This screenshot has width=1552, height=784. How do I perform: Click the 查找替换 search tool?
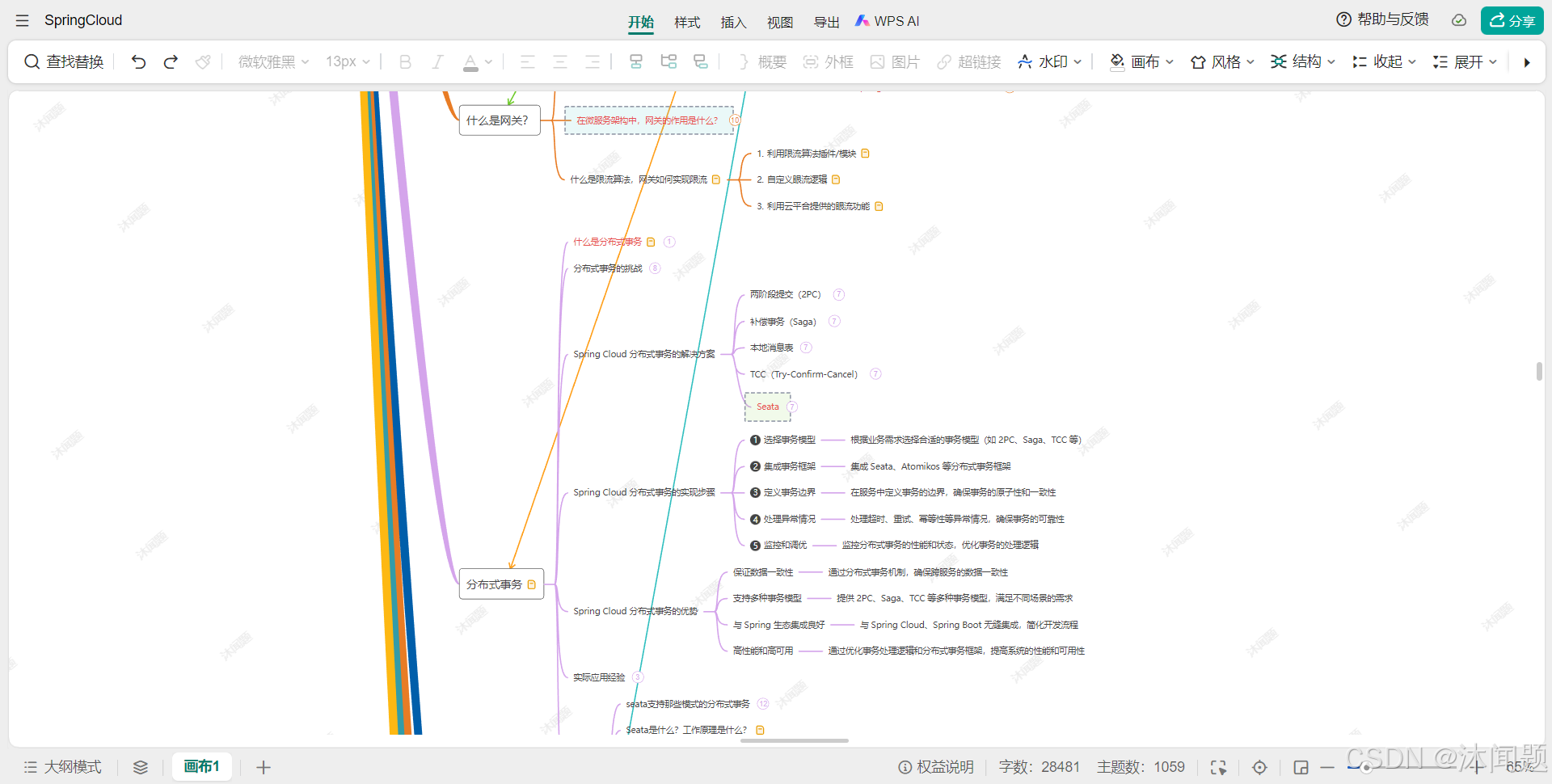[x=64, y=62]
